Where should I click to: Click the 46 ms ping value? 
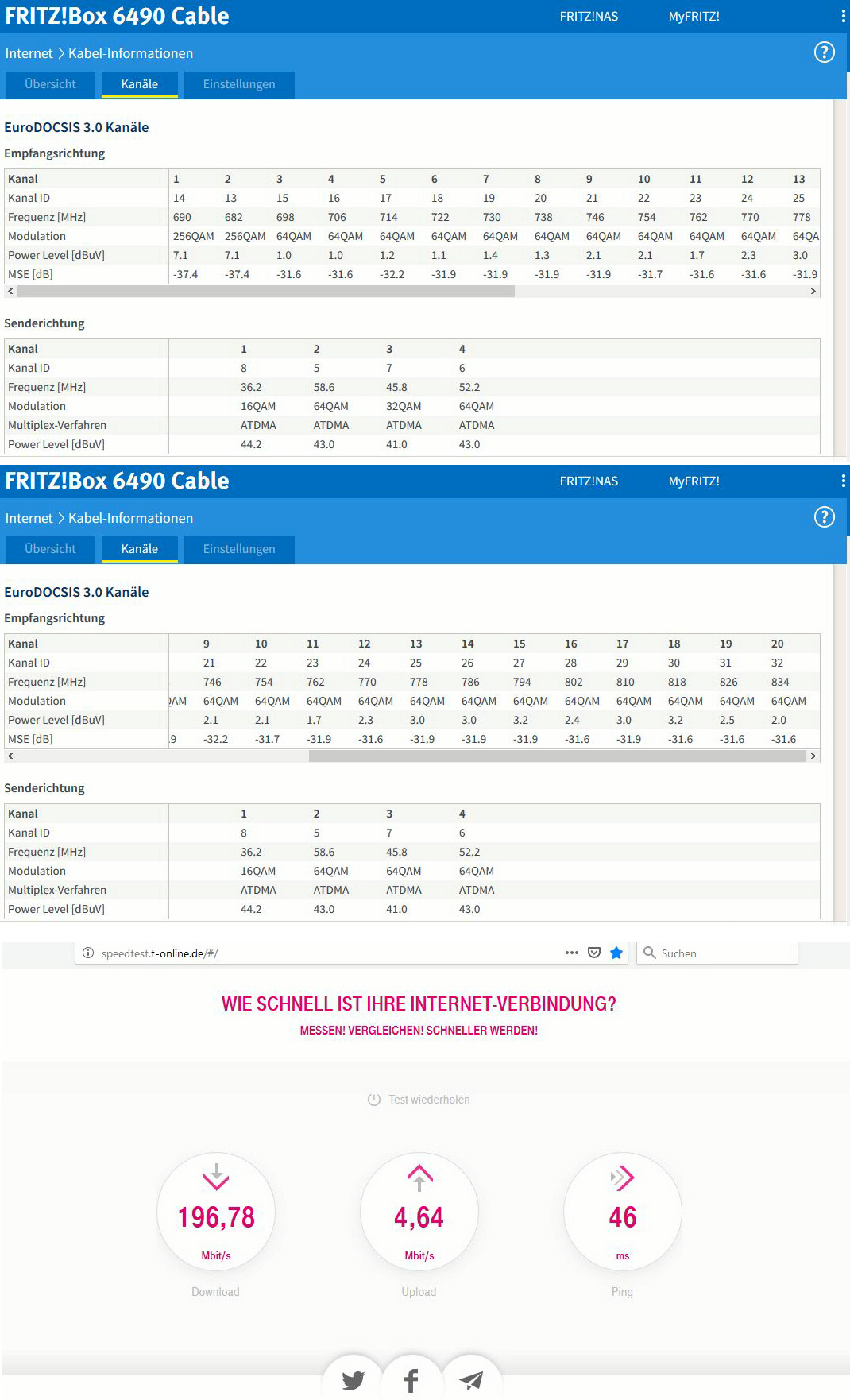tap(623, 1217)
